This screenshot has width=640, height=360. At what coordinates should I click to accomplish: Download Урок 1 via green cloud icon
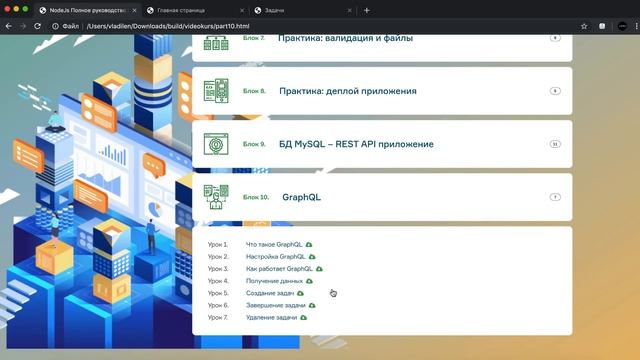coord(309,244)
